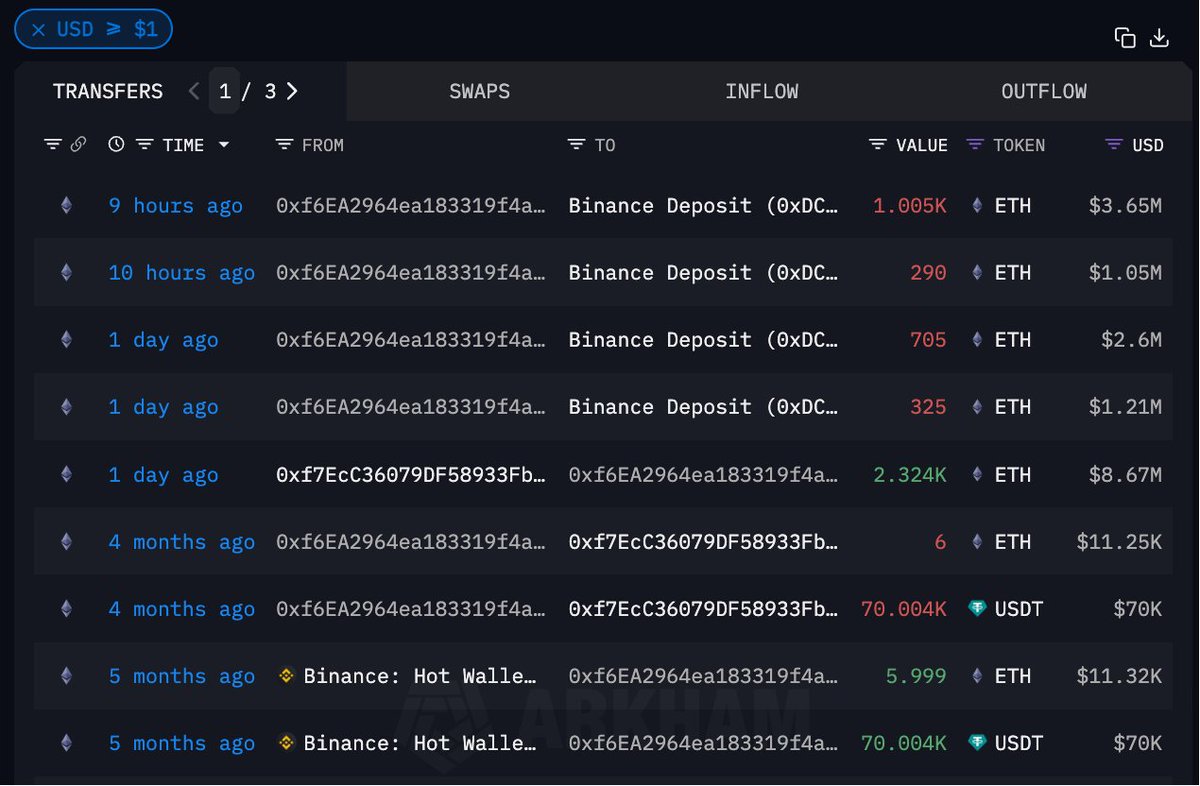
Task: Click the $8.67M USD amount
Action: [1125, 475]
